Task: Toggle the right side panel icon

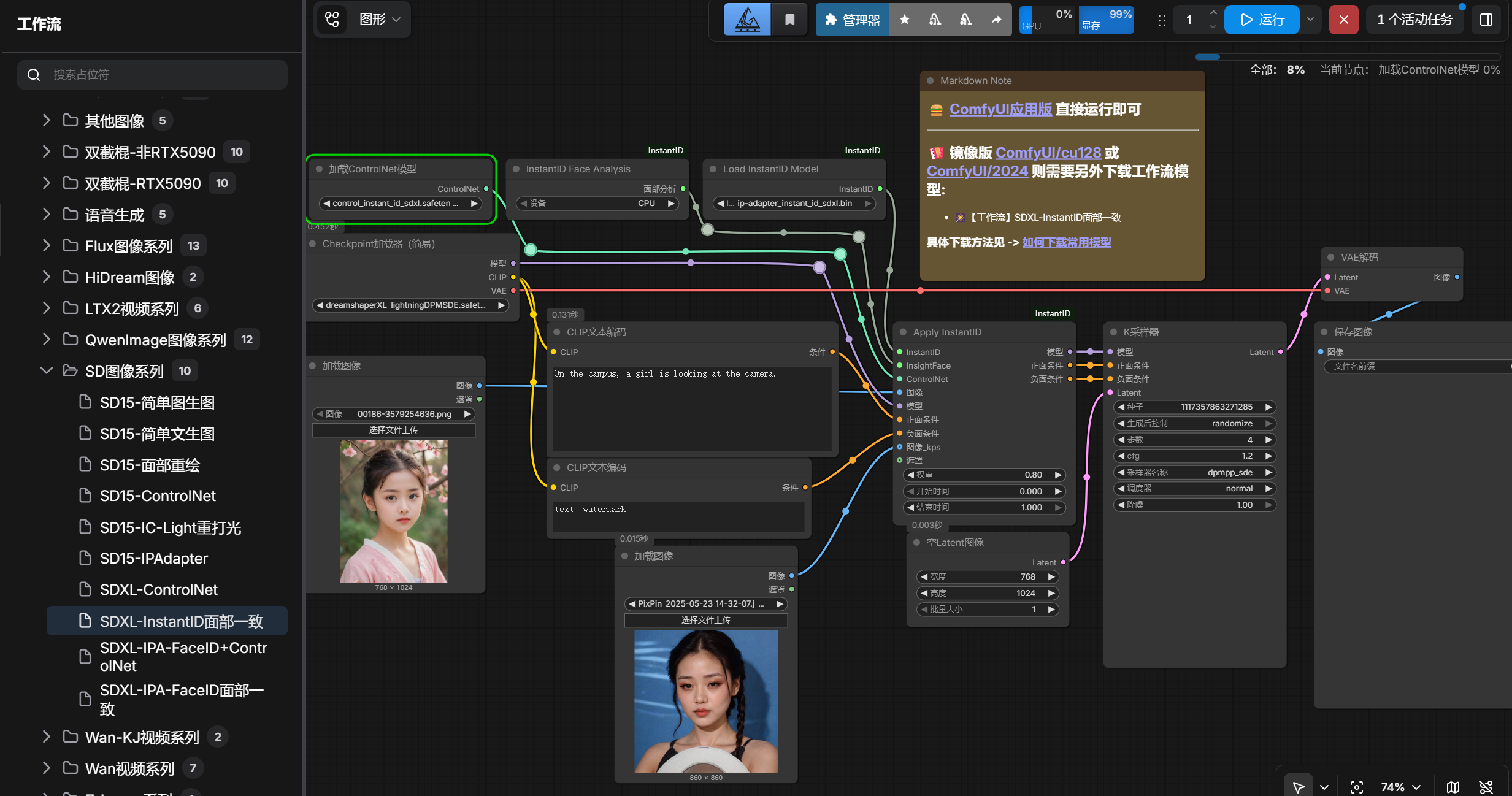Action: point(1486,20)
